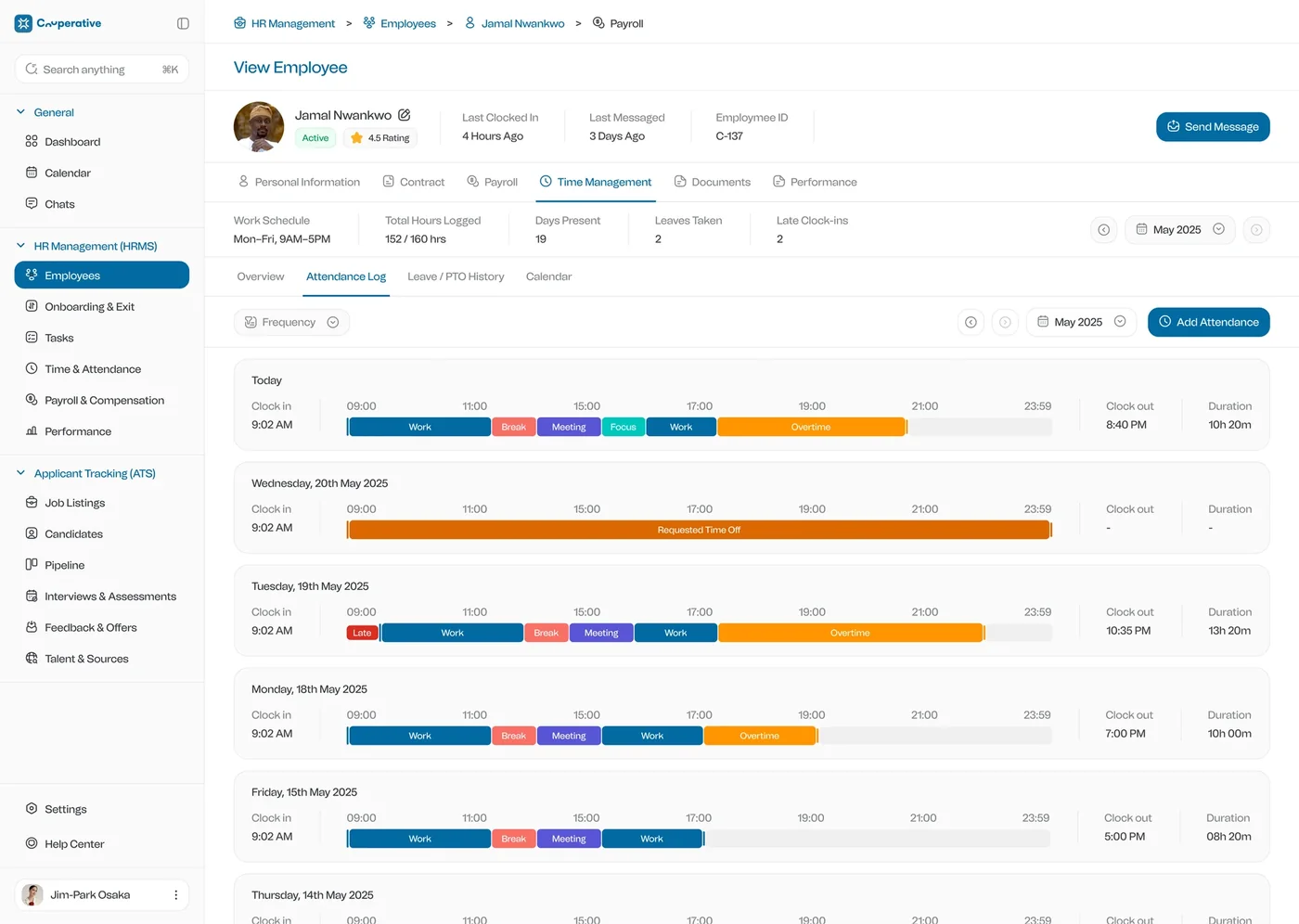The width and height of the screenshot is (1299, 924).
Task: Switch to the Contract tab
Action: [414, 182]
